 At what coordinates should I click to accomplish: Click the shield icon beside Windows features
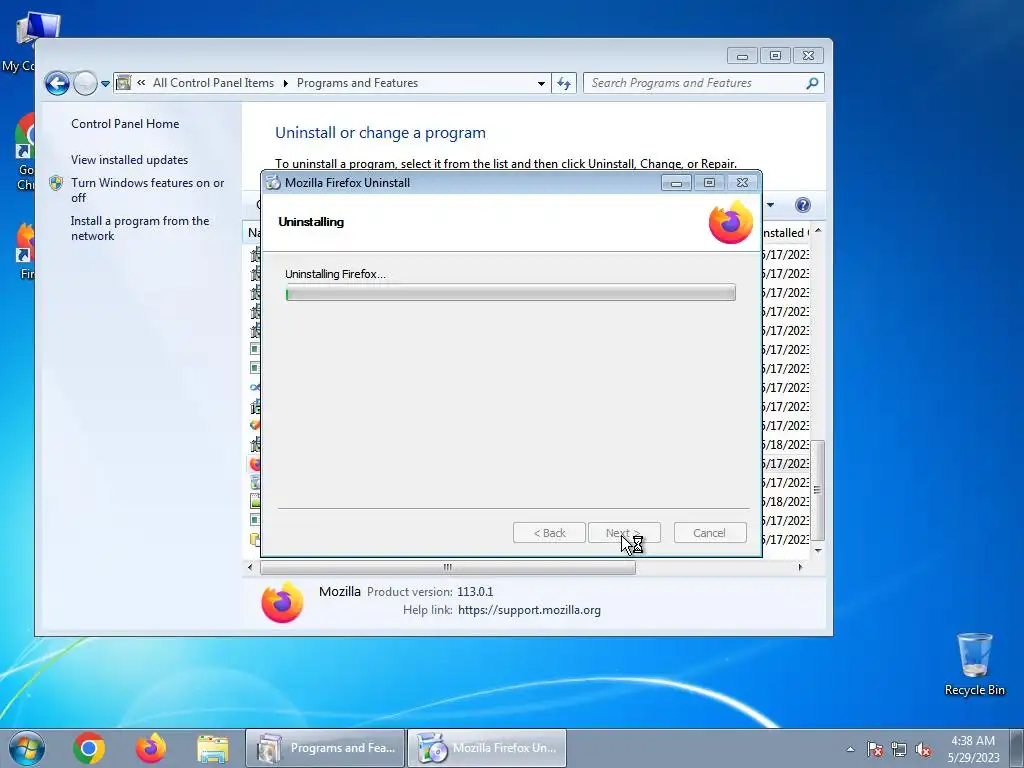tap(56, 183)
